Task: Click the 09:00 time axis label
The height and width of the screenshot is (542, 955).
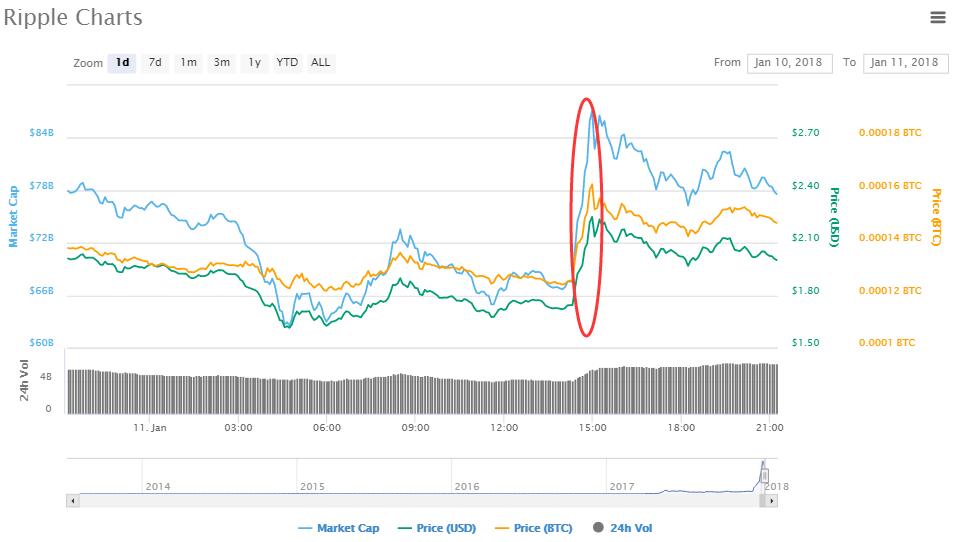Action: (415, 428)
